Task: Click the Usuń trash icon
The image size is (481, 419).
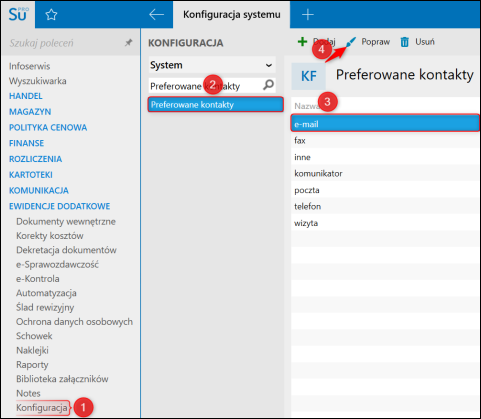Action: [404, 42]
